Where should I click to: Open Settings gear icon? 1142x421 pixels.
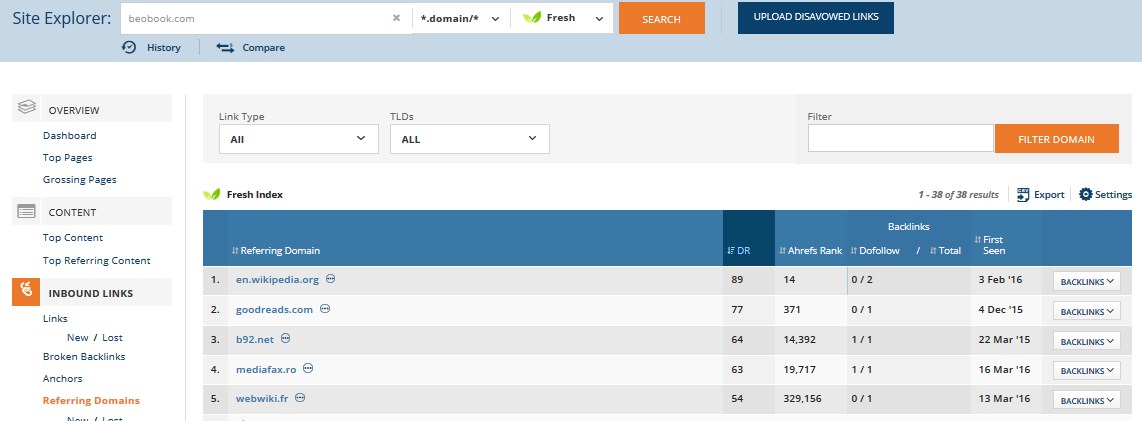tap(1086, 195)
